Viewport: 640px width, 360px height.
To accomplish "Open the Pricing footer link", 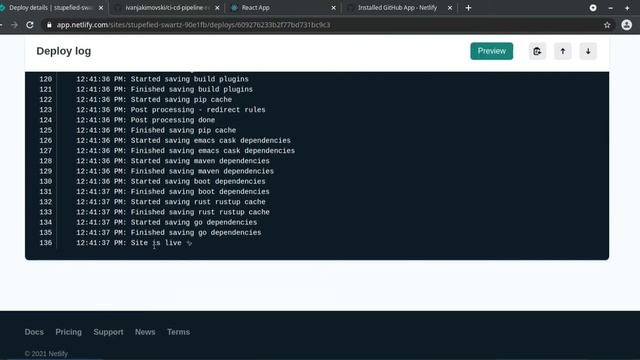I will pyautogui.click(x=69, y=332).
